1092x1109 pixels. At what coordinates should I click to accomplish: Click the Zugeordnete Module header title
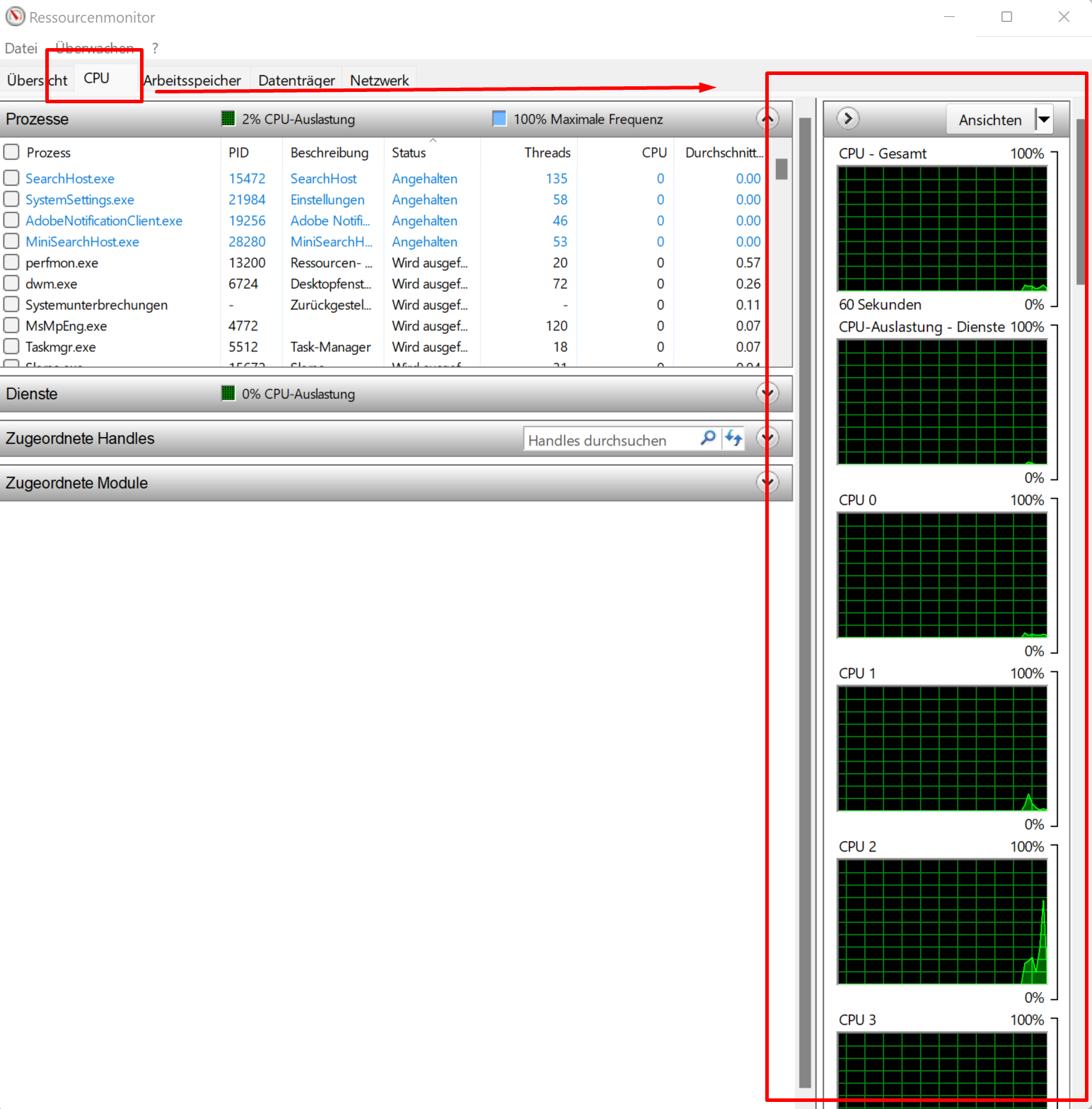click(x=76, y=482)
